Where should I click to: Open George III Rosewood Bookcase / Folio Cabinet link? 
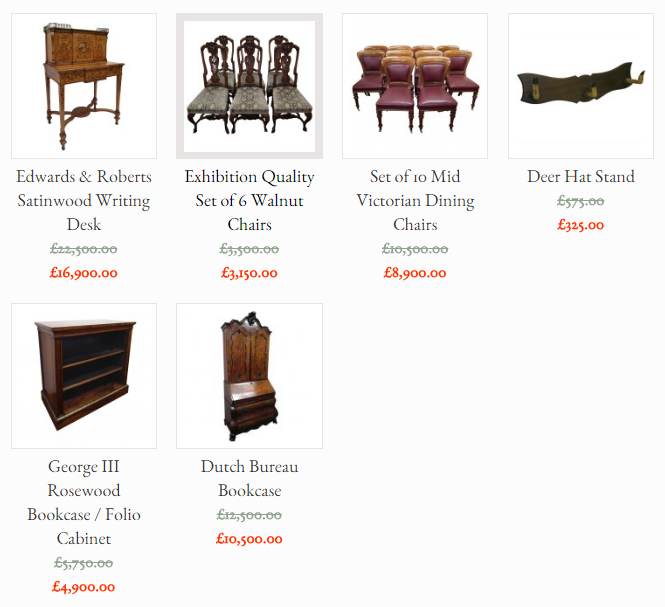tap(84, 503)
